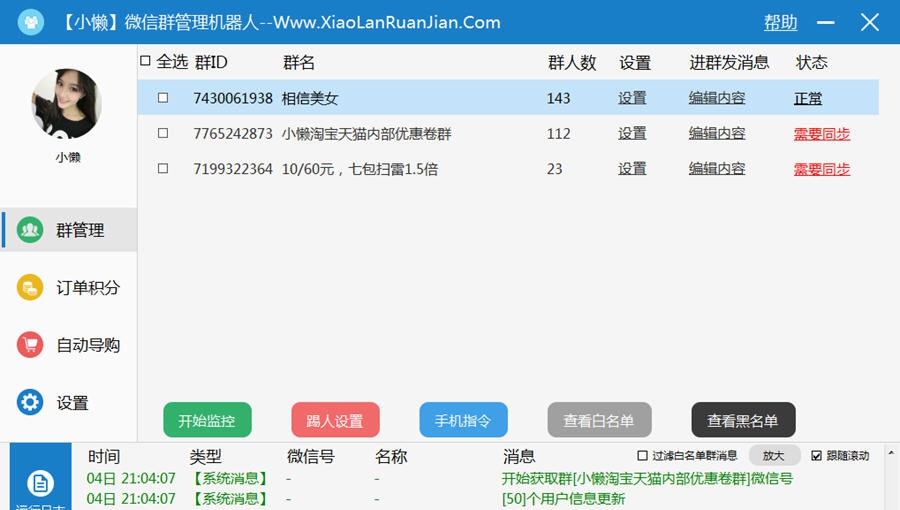Click log message [50]个用户信息更新
Screen dimensions: 900x510
point(563,499)
